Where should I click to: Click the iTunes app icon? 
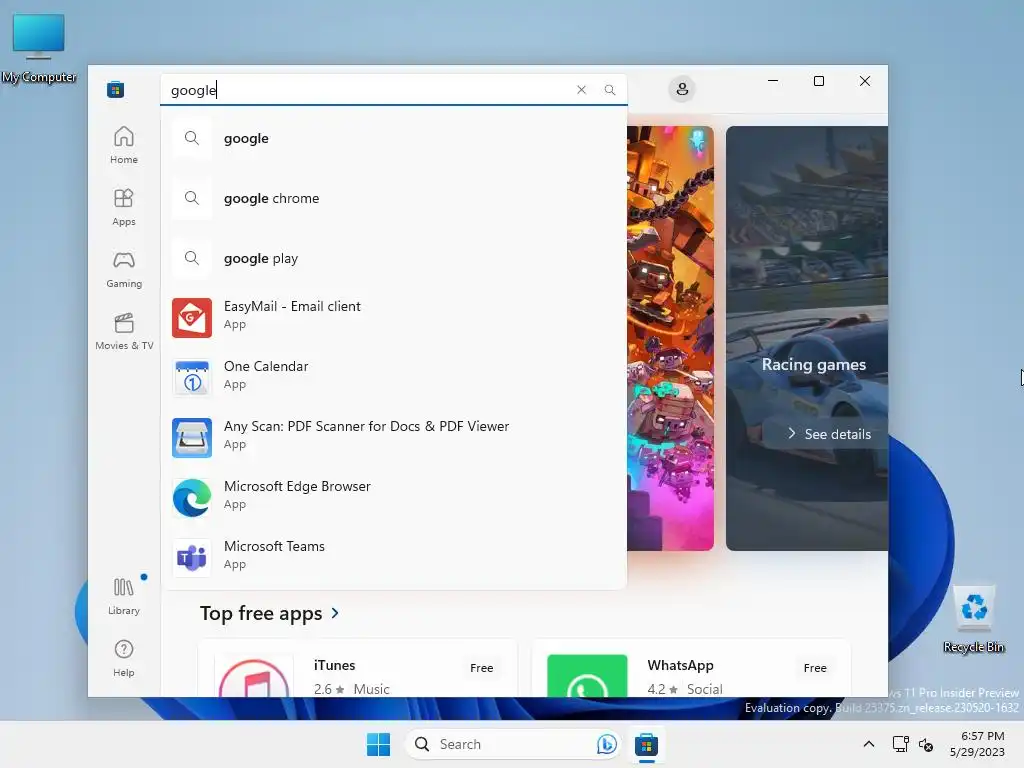coord(255,677)
